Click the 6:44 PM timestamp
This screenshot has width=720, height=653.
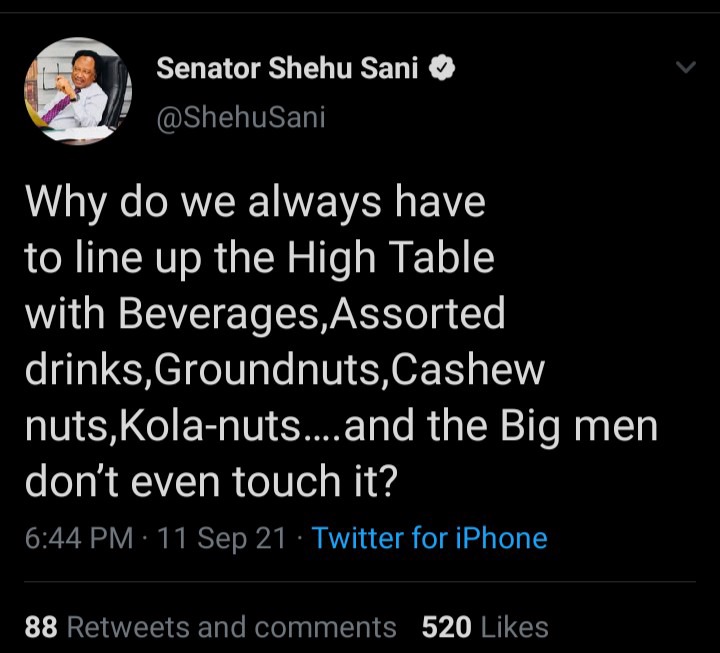pyautogui.click(x=79, y=538)
